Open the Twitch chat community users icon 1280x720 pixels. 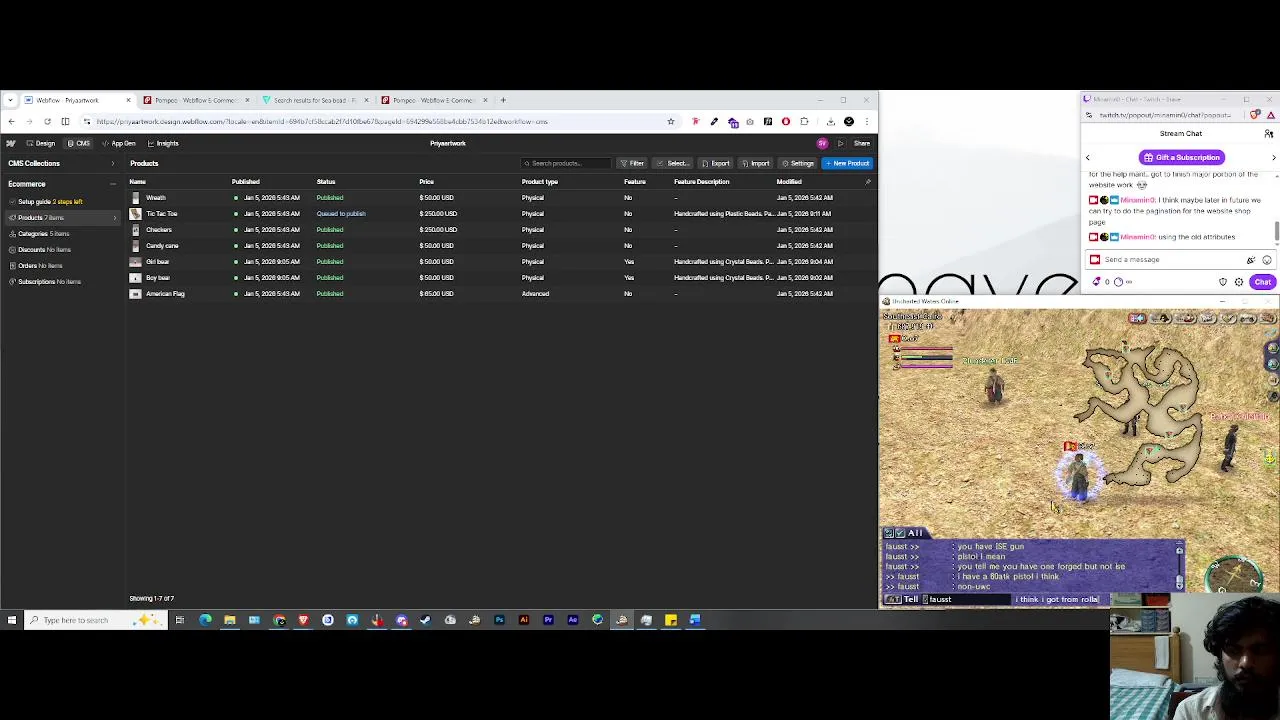tap(1268, 134)
